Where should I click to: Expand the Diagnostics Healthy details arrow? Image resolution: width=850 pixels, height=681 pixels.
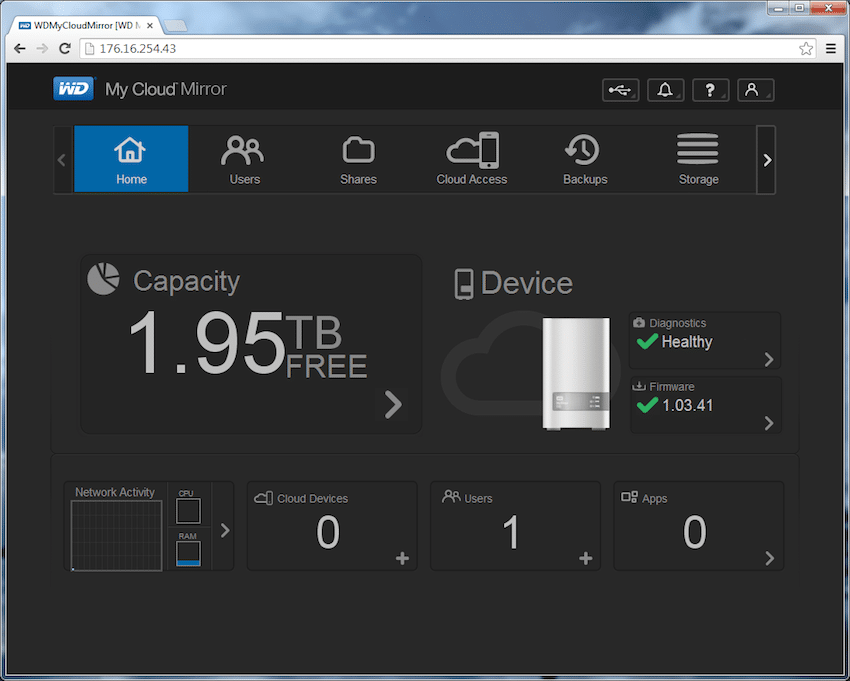(x=769, y=359)
